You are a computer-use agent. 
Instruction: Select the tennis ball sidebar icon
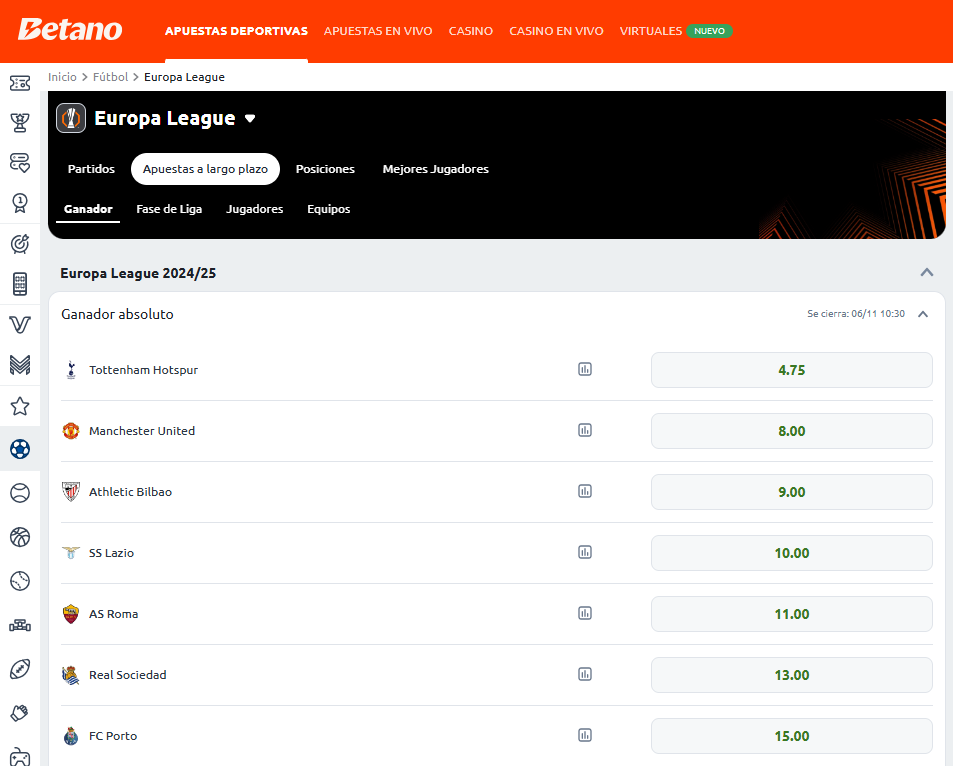(20, 493)
